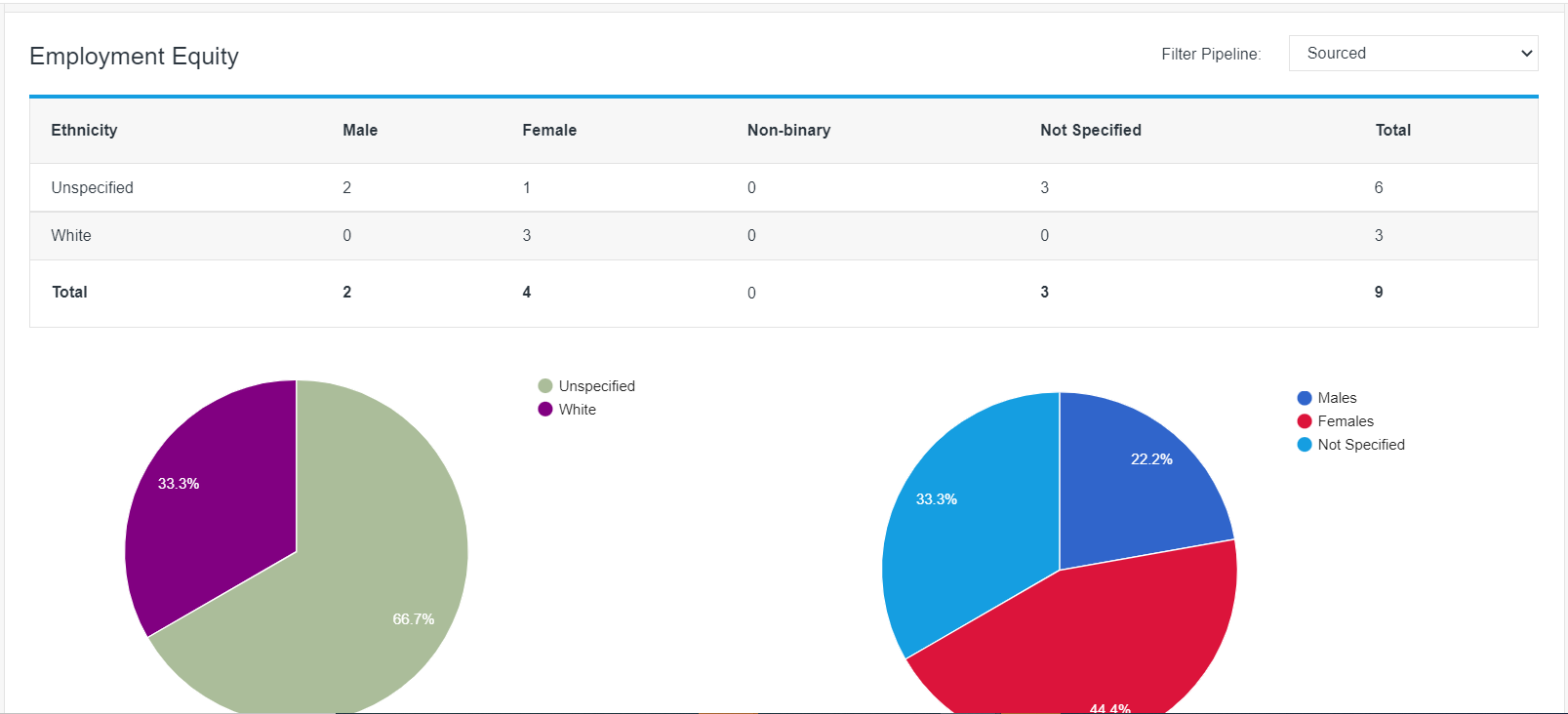Click the Ethnicity column header
Screen dimensions: 1568x714
[84, 130]
